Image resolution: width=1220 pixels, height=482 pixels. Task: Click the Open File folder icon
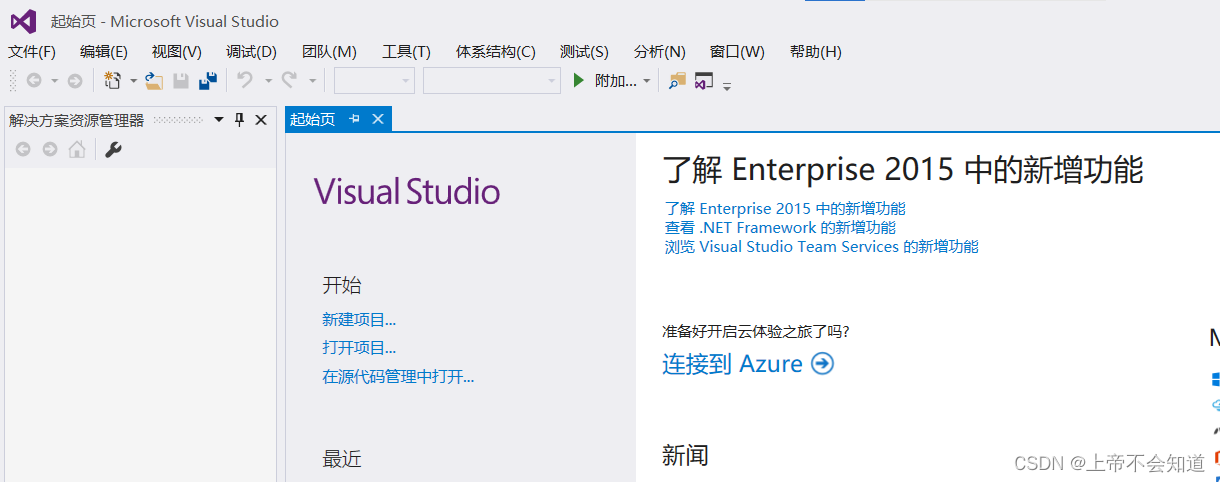pos(153,81)
